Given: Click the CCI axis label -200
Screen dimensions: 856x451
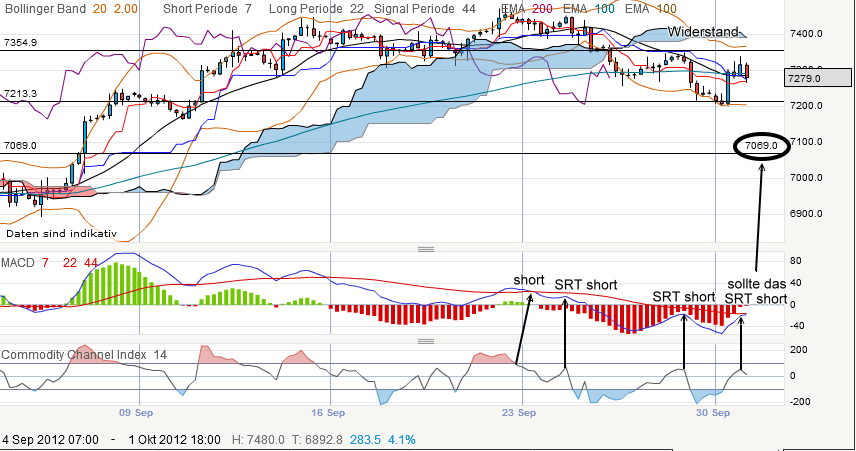Looking at the screenshot, I should [x=798, y=401].
